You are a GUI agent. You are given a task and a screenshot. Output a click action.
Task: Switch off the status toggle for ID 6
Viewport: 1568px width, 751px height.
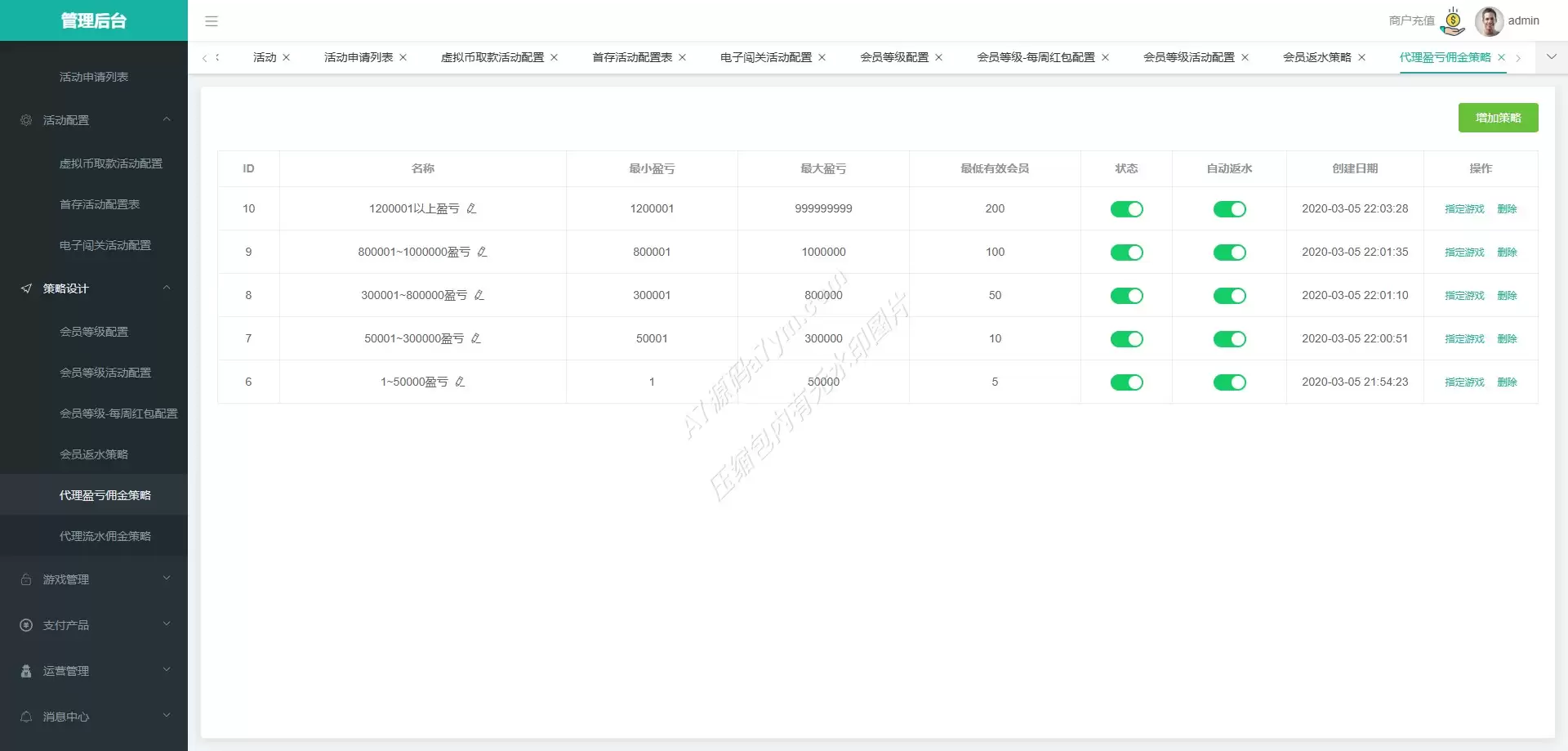pos(1126,383)
